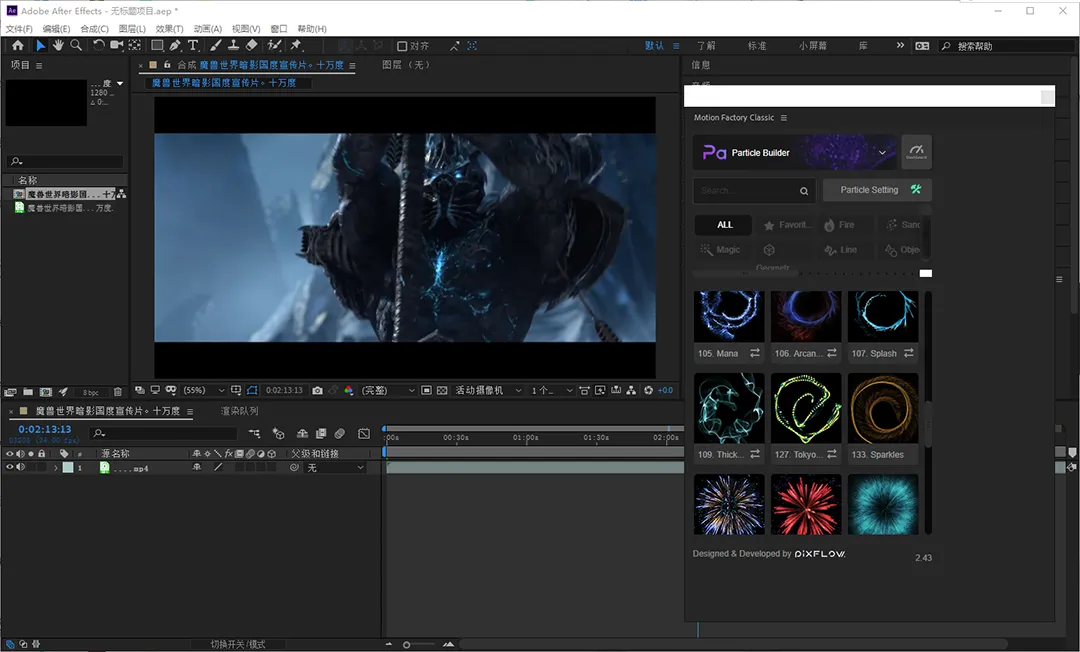Select the Zoom magnifier tool

pos(76,46)
